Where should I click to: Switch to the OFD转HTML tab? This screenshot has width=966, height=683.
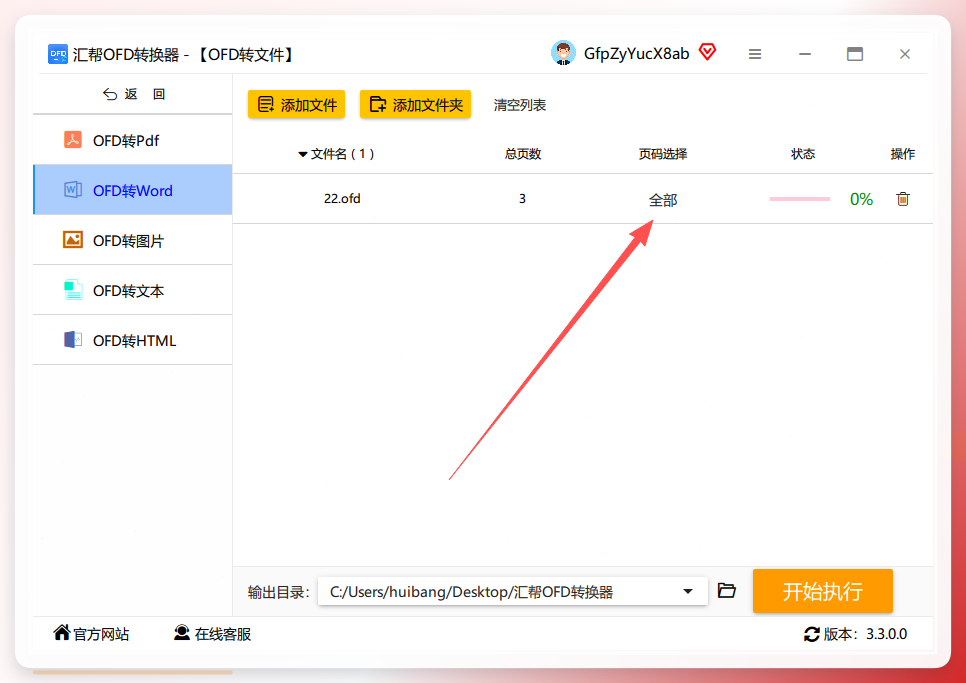[x=132, y=340]
